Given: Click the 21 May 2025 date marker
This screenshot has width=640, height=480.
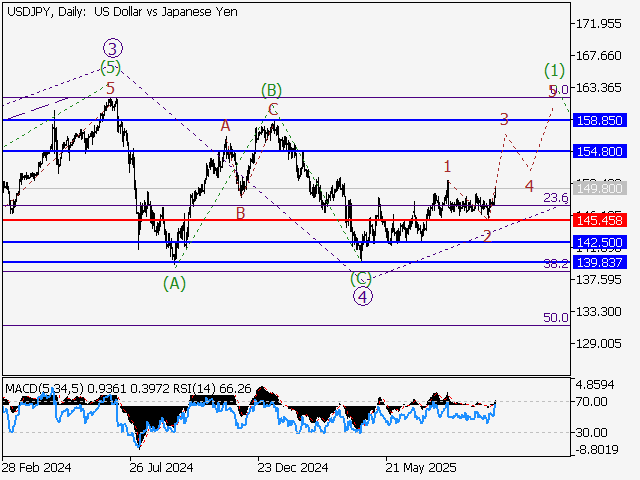Looking at the screenshot, I should 420,467.
